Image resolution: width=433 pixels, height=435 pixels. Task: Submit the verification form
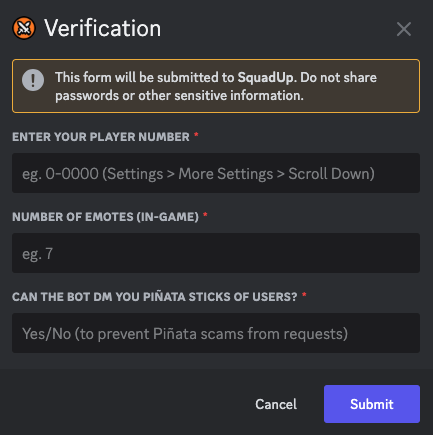coord(372,404)
